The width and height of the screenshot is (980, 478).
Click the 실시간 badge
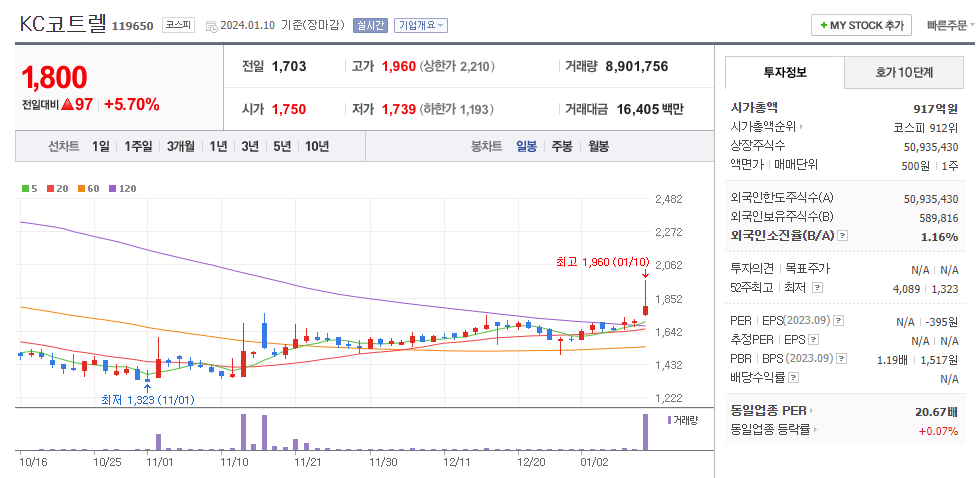click(x=371, y=26)
